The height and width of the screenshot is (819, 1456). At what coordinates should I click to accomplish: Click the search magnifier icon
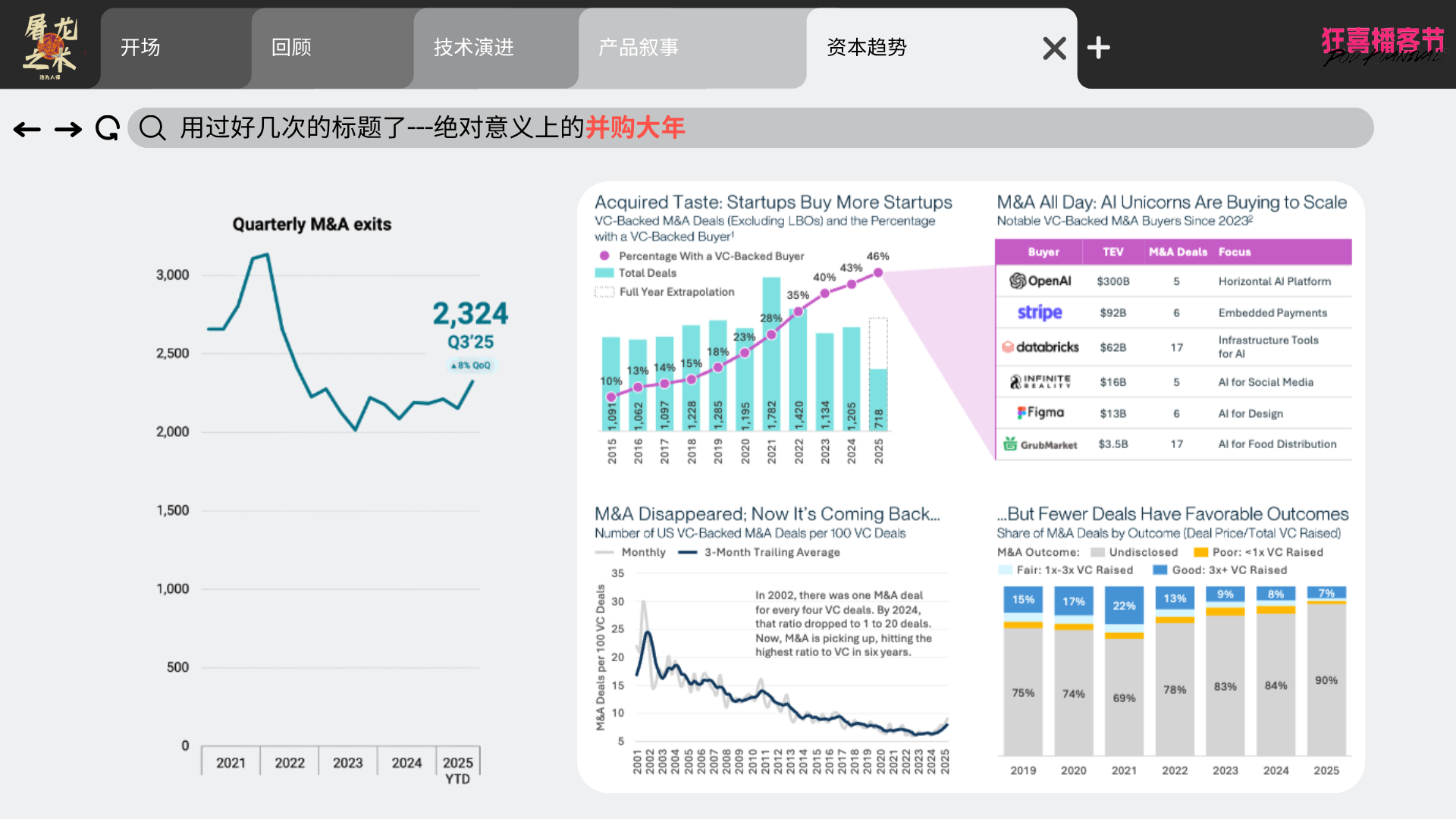(x=152, y=128)
